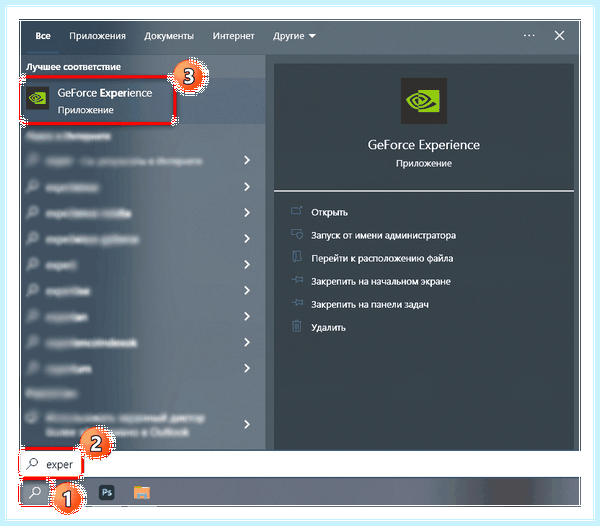
Task: Expand the fourth web search suggestion chevron
Action: click(x=247, y=238)
